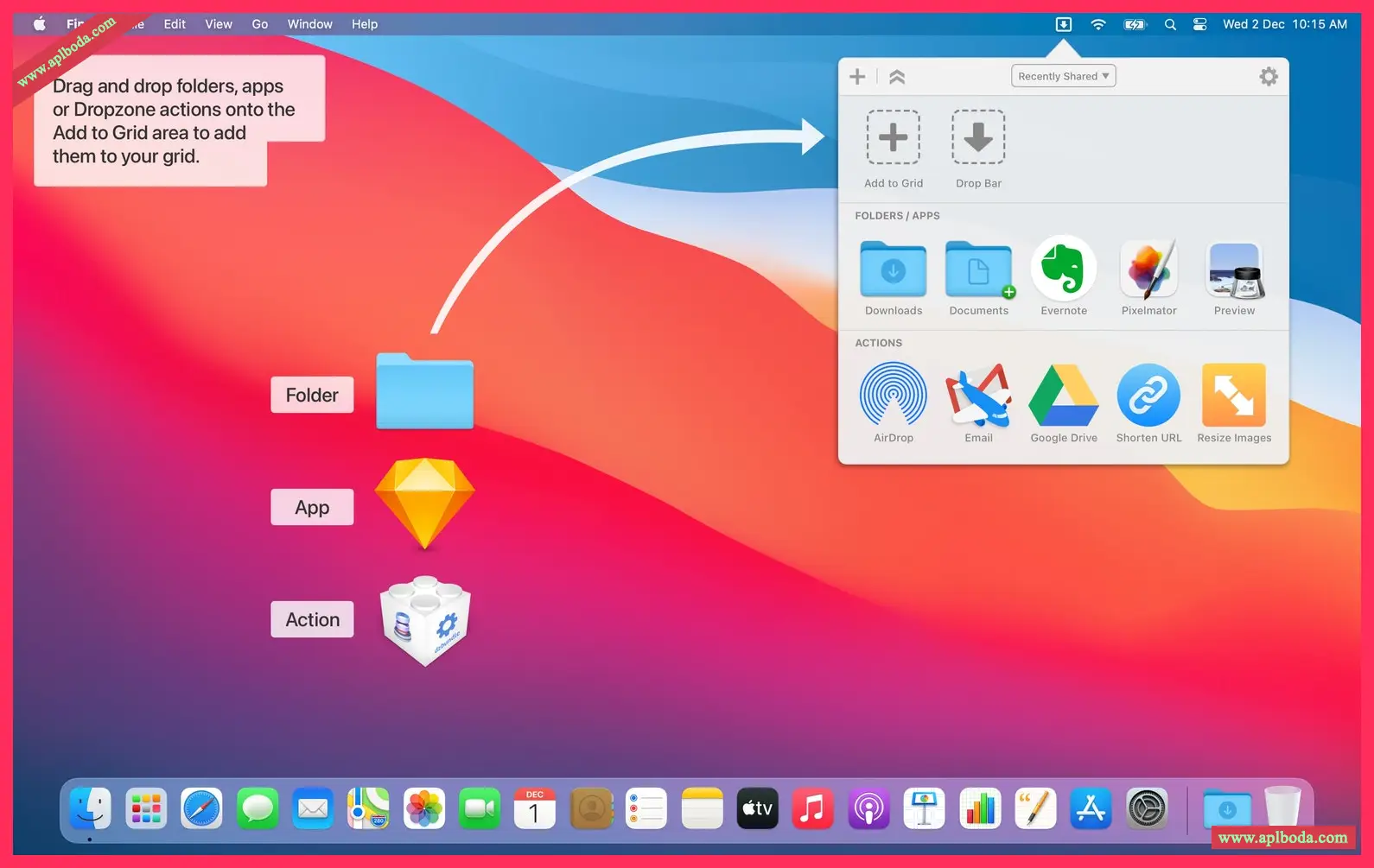Open the Window menu
The image size is (1374, 868).
tap(309, 24)
